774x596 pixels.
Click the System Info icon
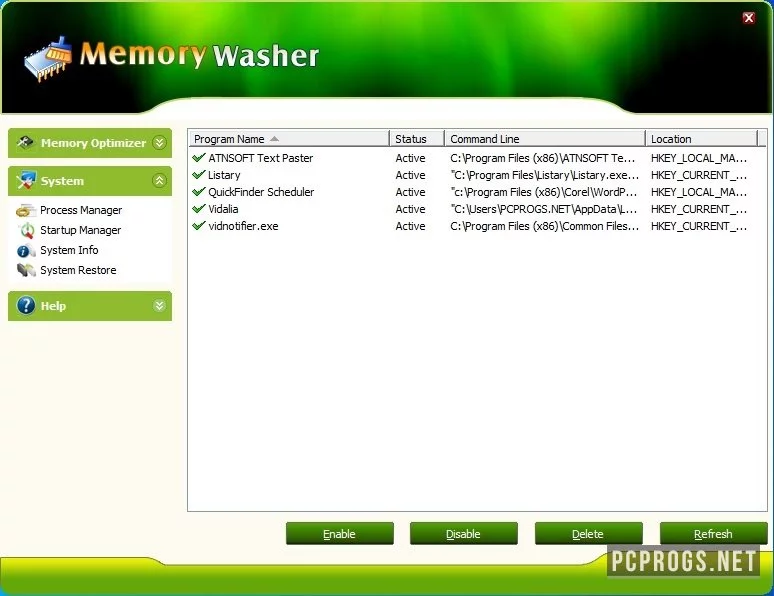click(26, 251)
